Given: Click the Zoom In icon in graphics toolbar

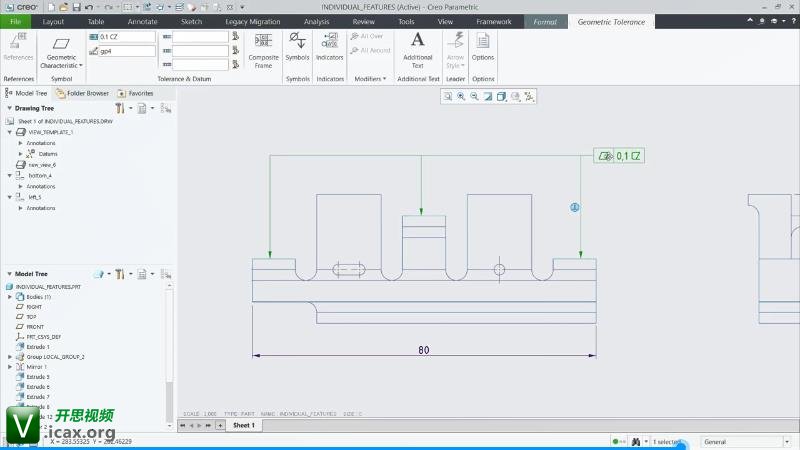Looking at the screenshot, I should click(x=461, y=96).
